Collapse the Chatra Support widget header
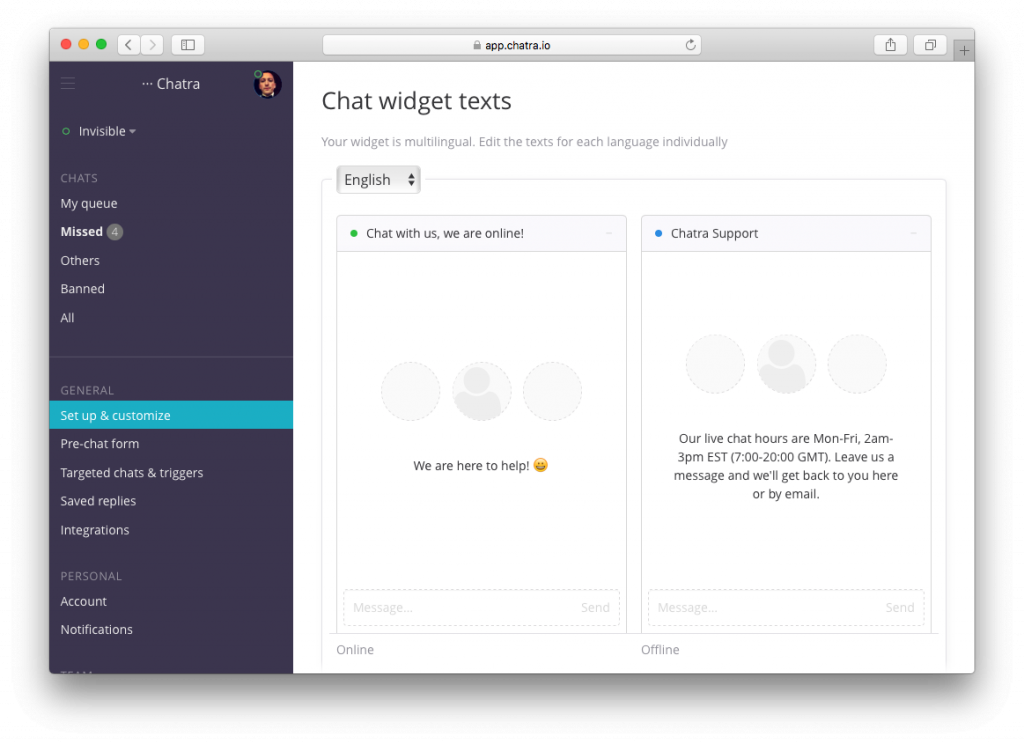The height and width of the screenshot is (744, 1024). (912, 234)
